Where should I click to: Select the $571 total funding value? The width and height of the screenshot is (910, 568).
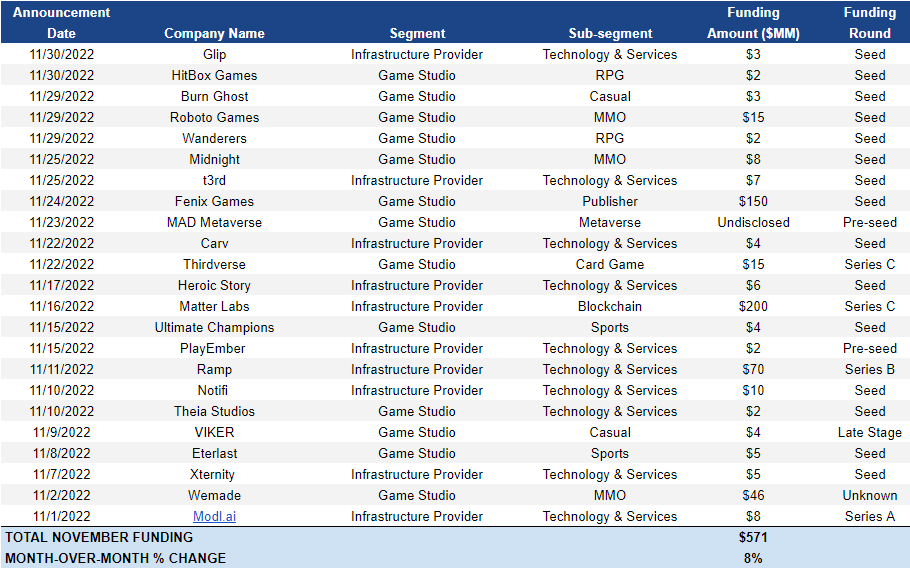tap(753, 537)
